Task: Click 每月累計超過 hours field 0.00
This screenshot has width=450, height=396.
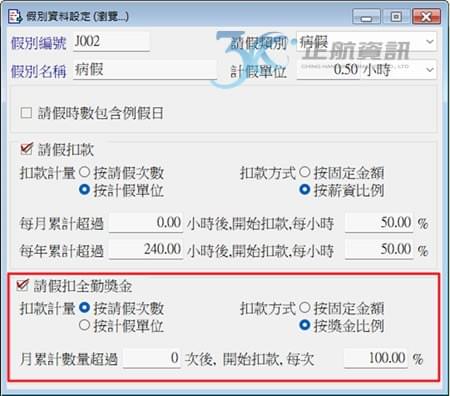Action: (146, 223)
